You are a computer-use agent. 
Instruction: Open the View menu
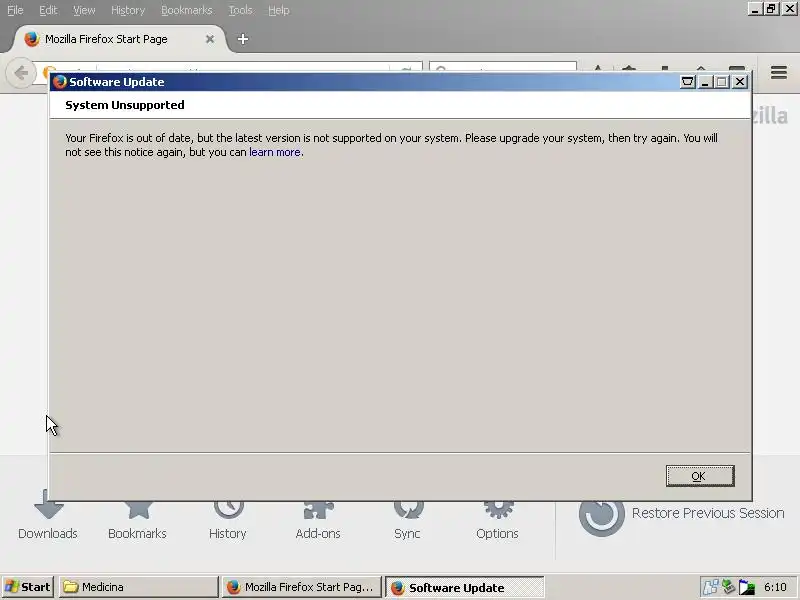[x=84, y=10]
